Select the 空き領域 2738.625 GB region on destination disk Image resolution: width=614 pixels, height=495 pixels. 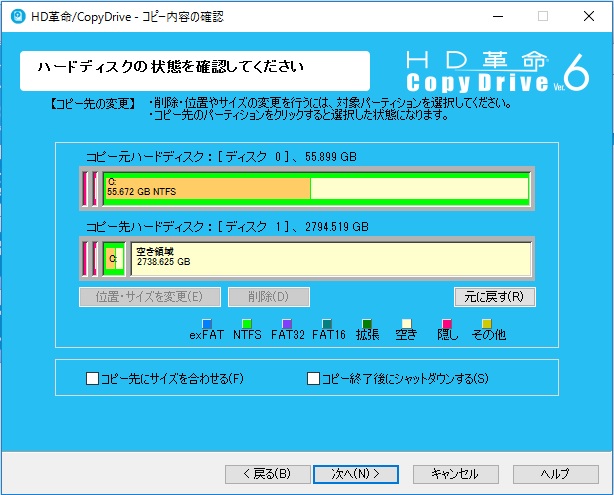tap(331, 259)
